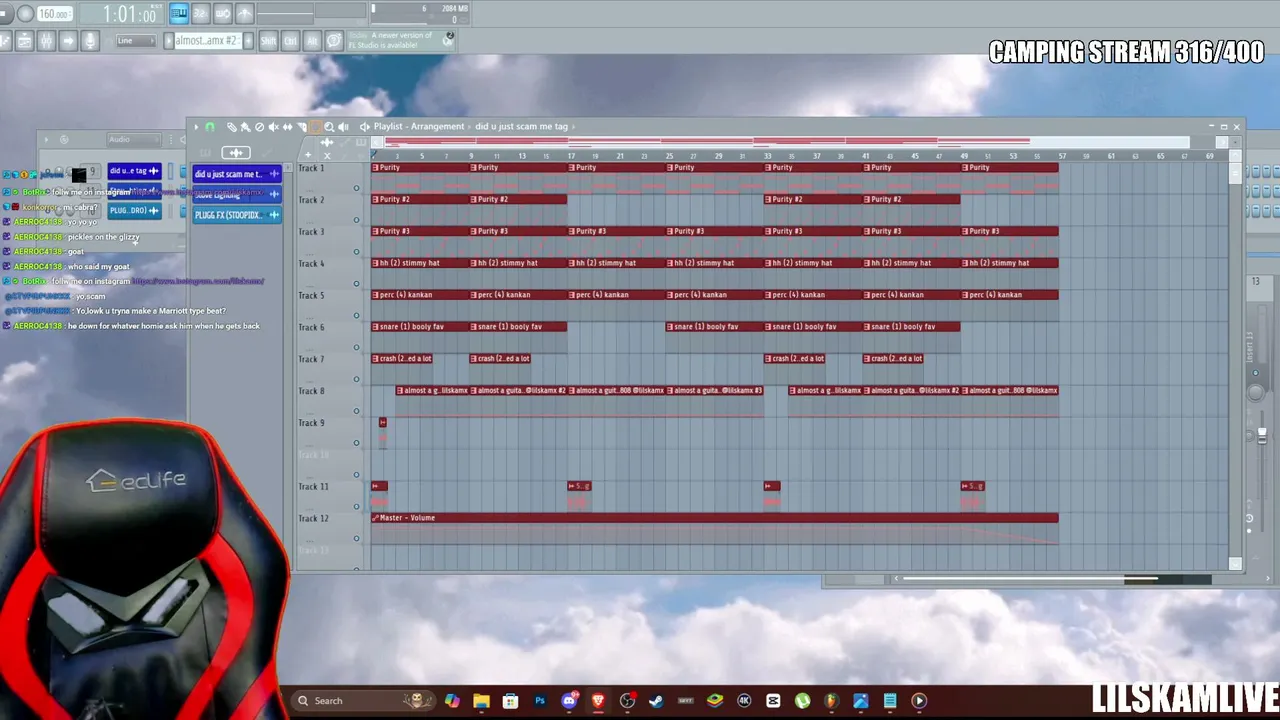This screenshot has width=1280, height=720.
Task: Click bar 33 on the playlist ruler
Action: point(767,156)
